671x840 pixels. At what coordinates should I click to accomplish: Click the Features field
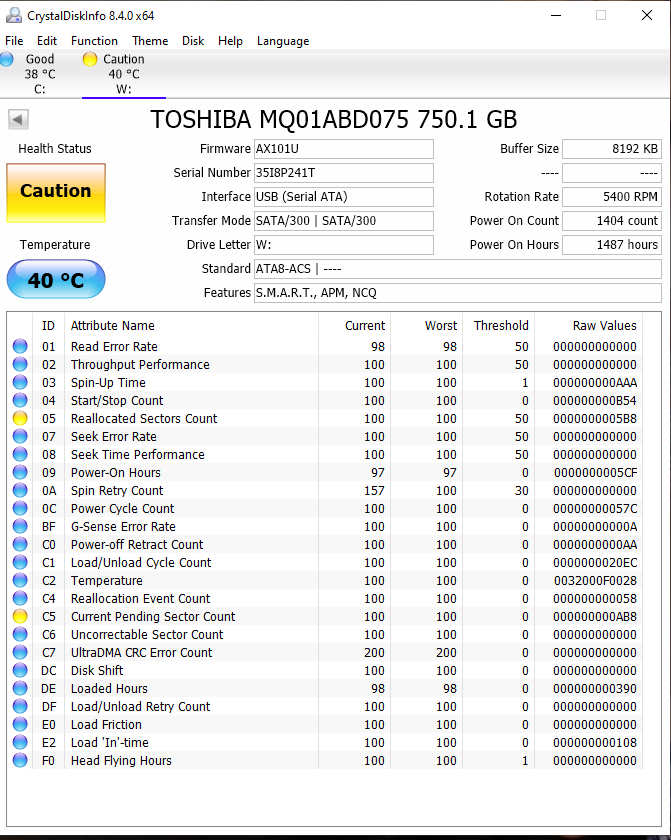[457, 292]
